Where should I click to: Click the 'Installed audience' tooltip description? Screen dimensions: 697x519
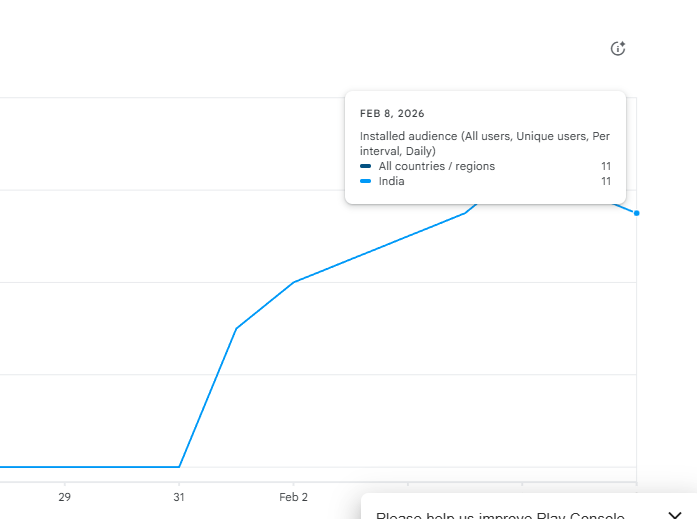pos(484,143)
